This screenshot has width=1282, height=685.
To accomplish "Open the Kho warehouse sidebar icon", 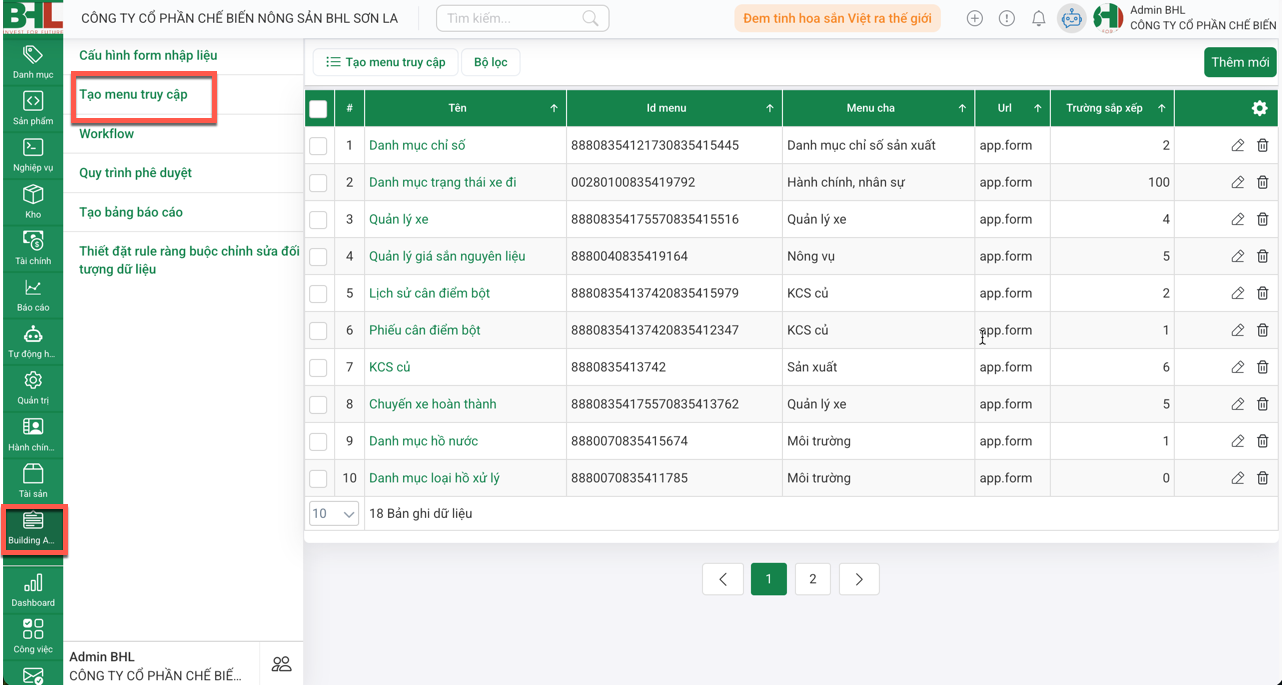I will [33, 201].
